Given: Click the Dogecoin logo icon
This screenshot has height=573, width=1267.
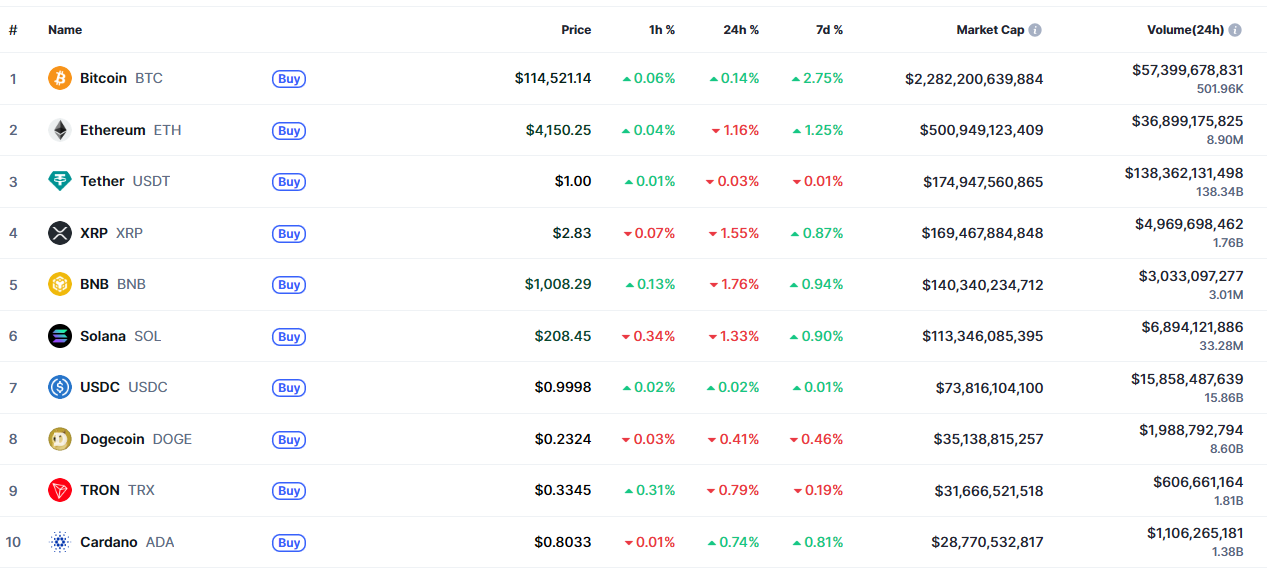Looking at the screenshot, I should 60,439.
